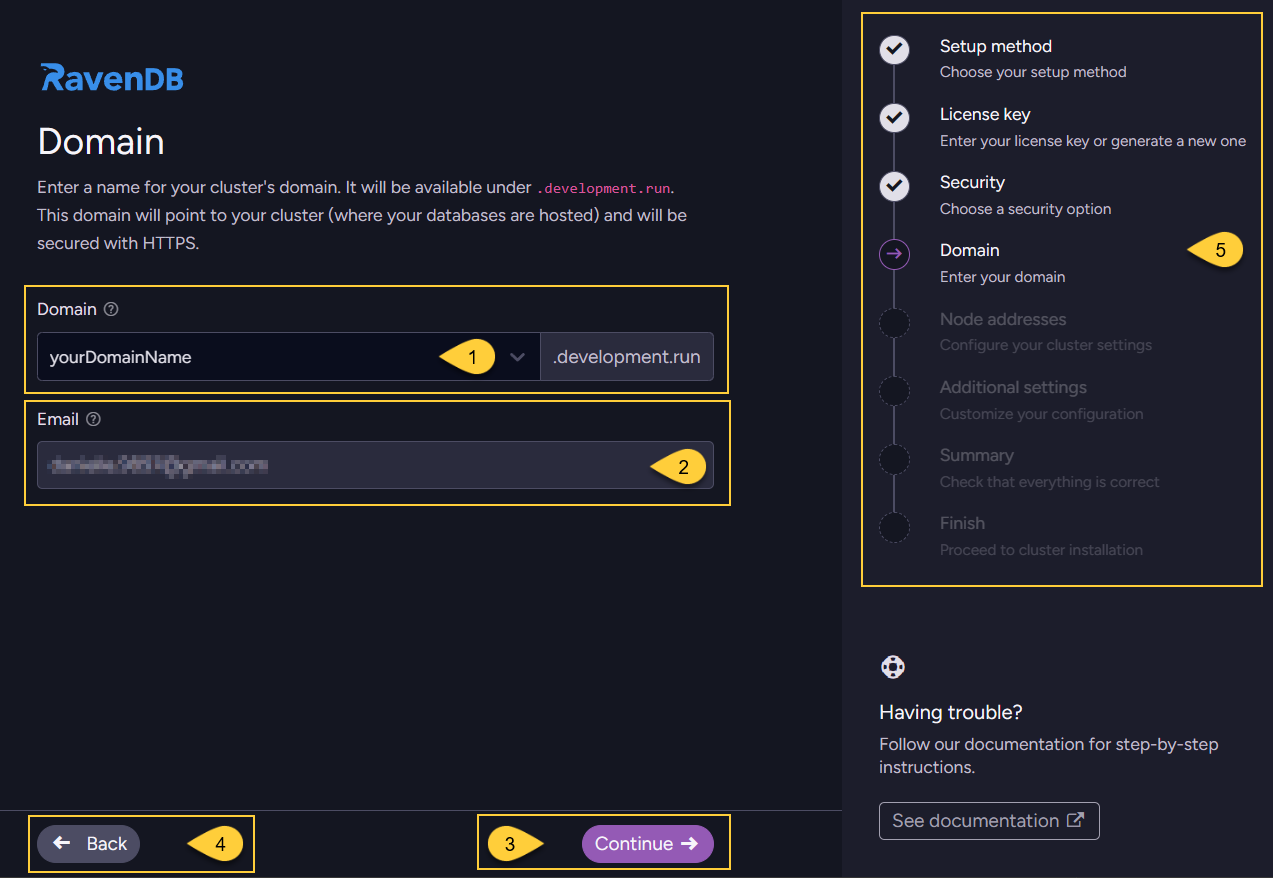
Task: Click the RavenDB logo
Action: (112, 78)
